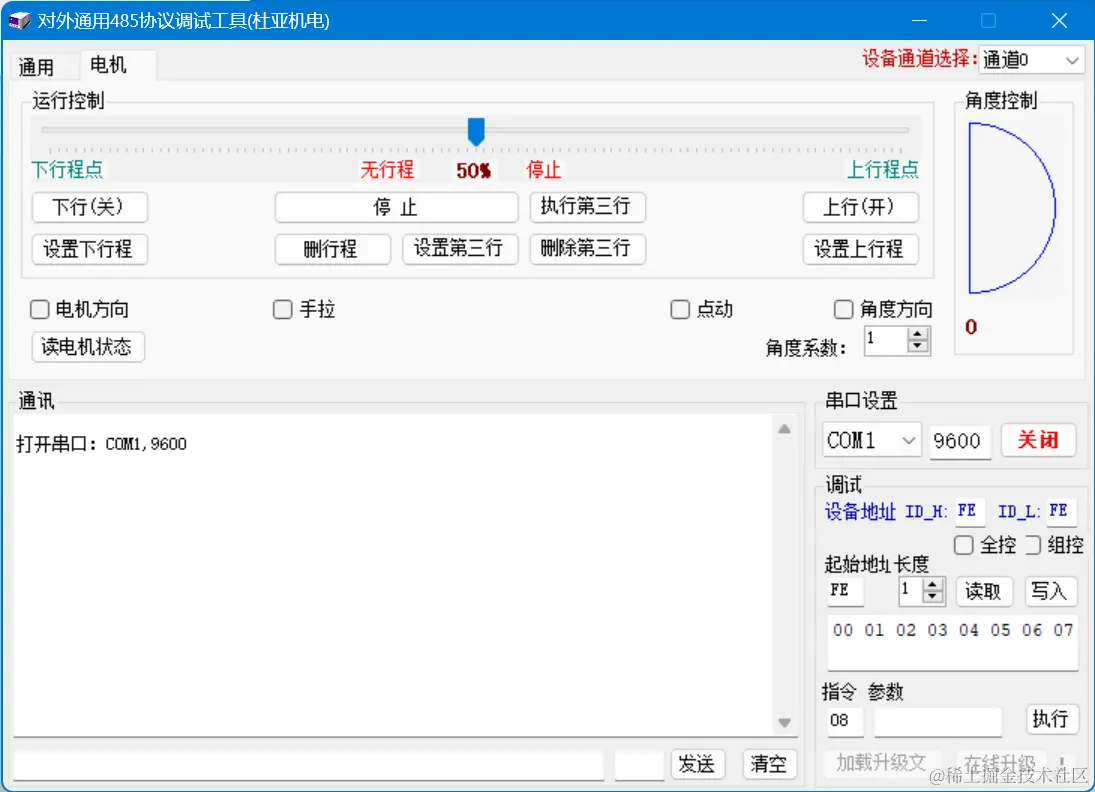The image size is (1095, 792).
Task: Click the long send-message input field
Action: [x=308, y=765]
